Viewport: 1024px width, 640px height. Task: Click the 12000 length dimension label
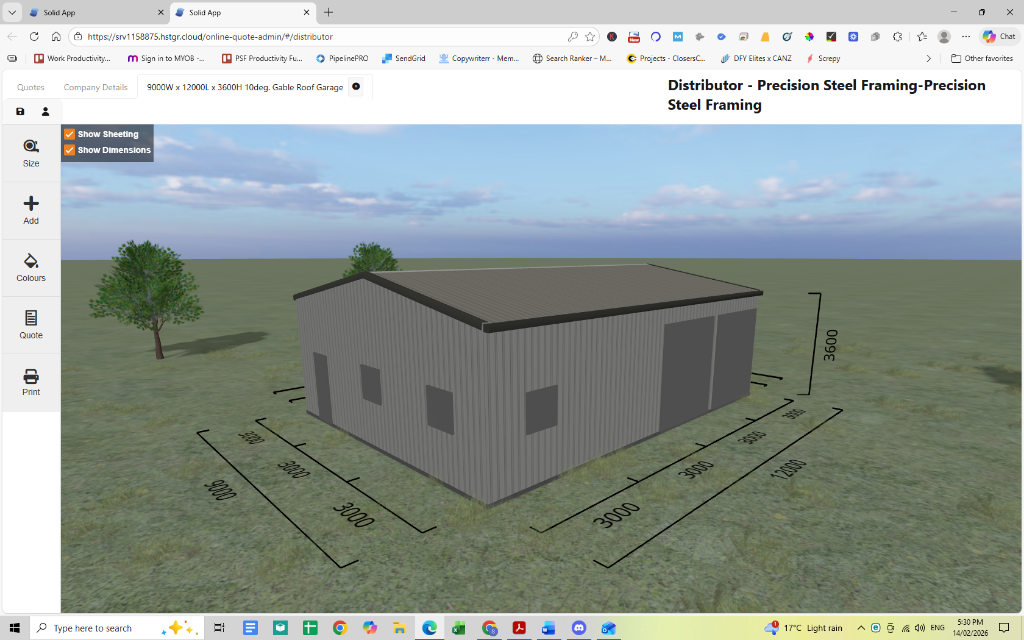[789, 468]
